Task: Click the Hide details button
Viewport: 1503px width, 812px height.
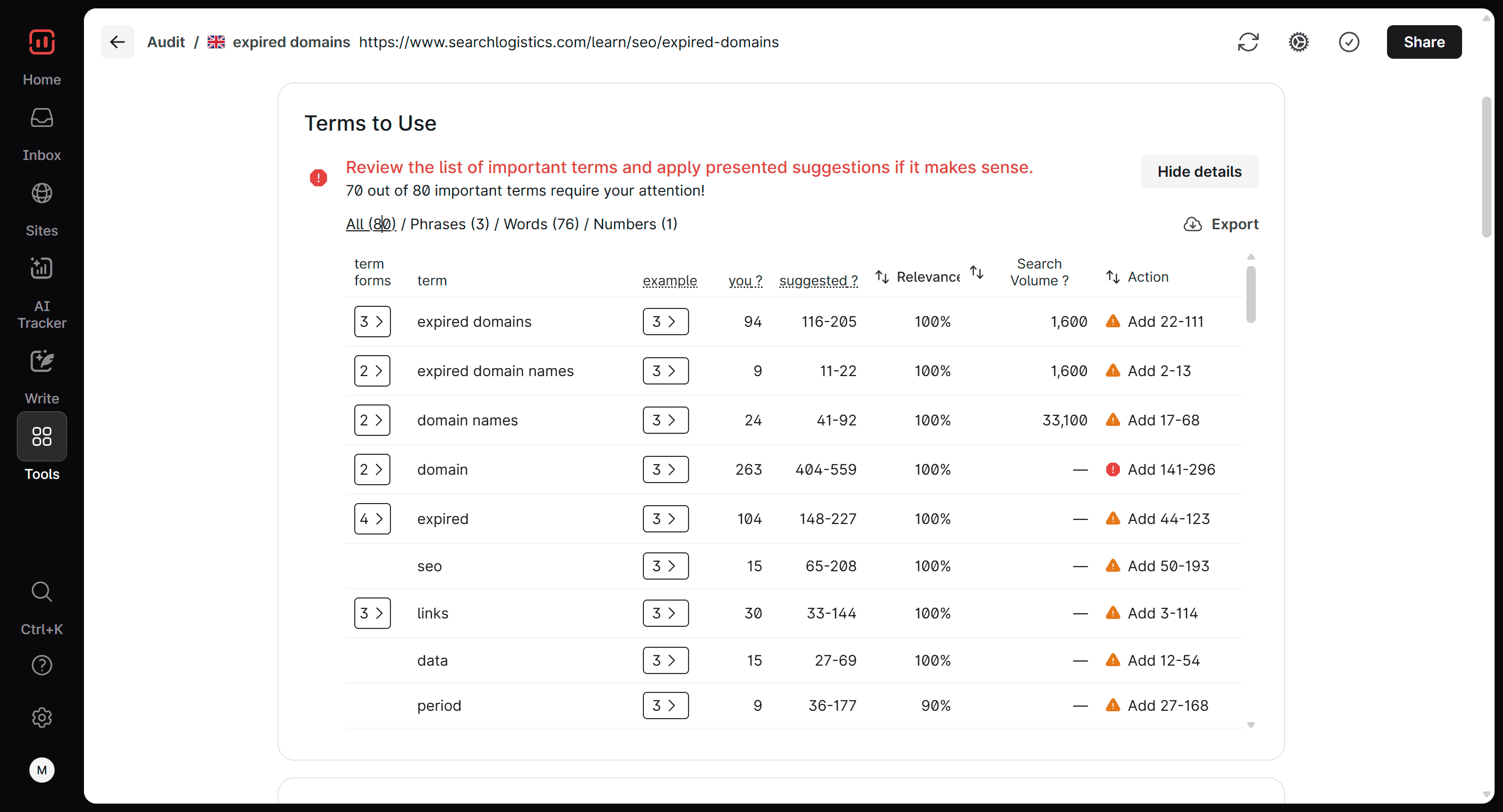Action: 1200,172
